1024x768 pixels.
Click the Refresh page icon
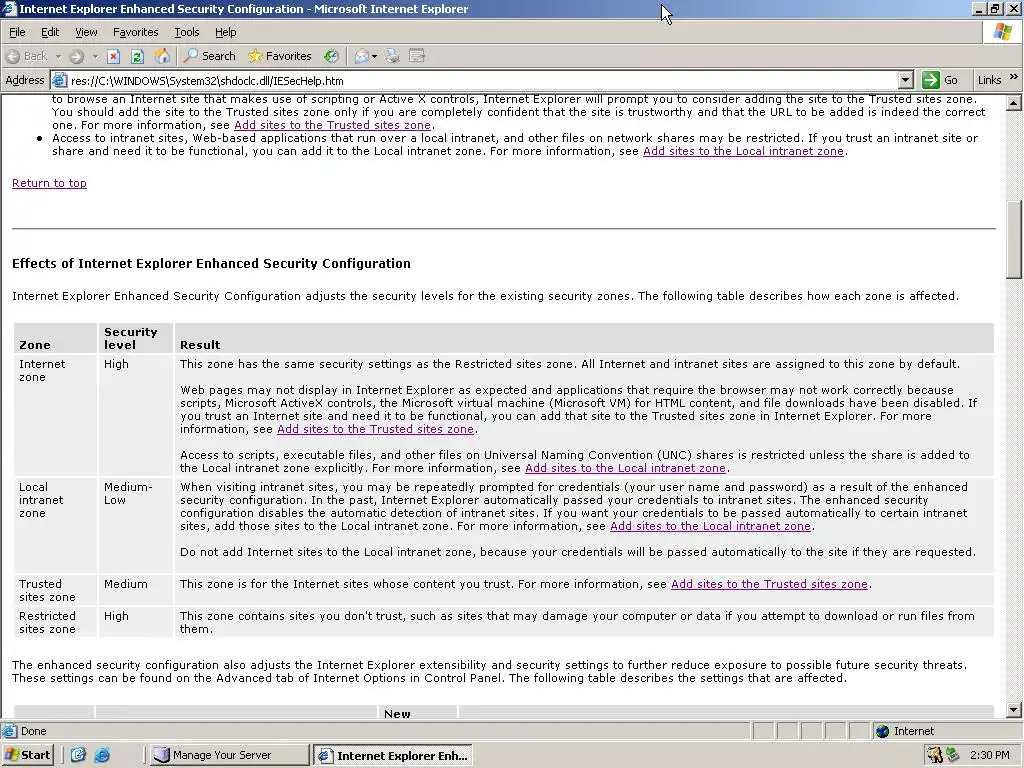click(x=137, y=56)
